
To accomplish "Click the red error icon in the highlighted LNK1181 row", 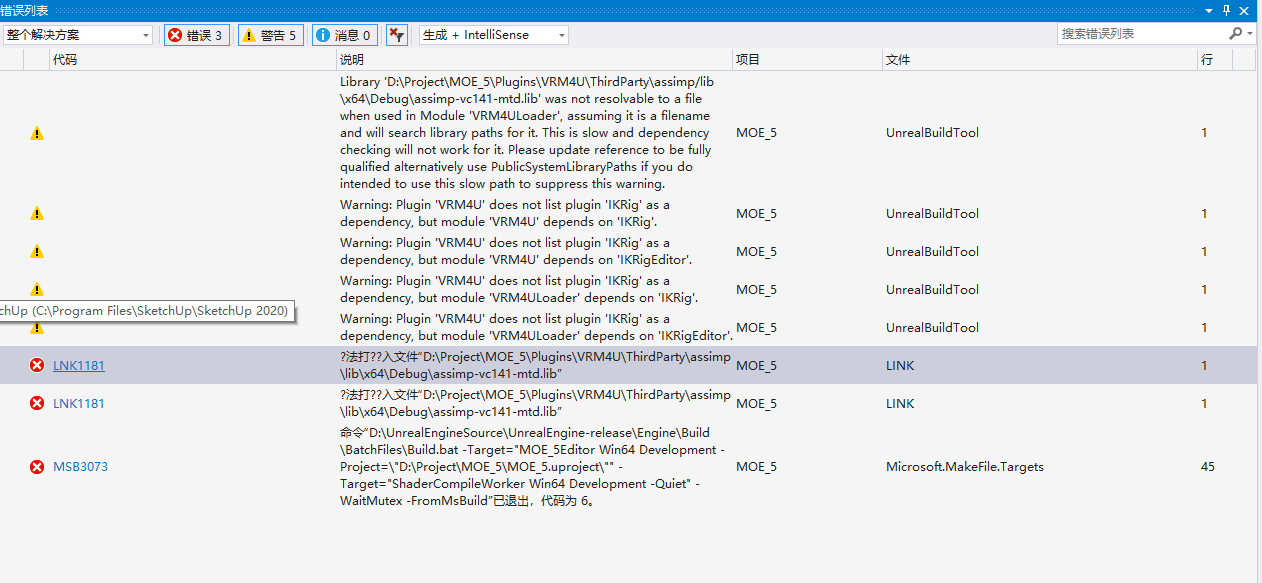I will click(x=37, y=366).
